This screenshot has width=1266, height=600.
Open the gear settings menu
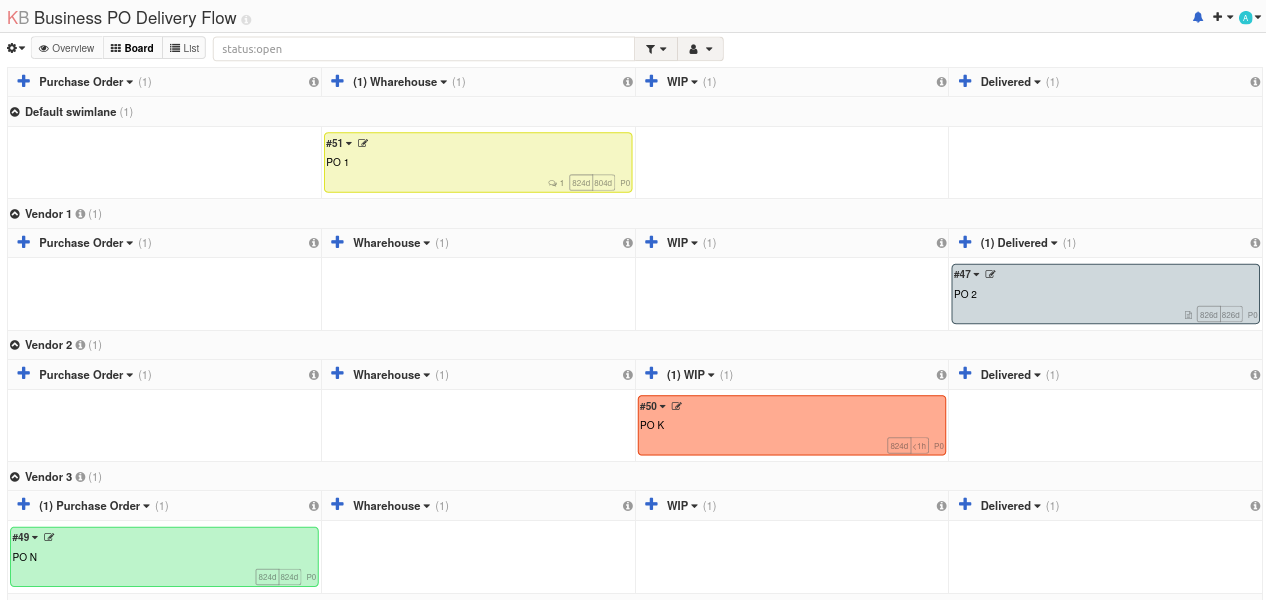click(15, 49)
